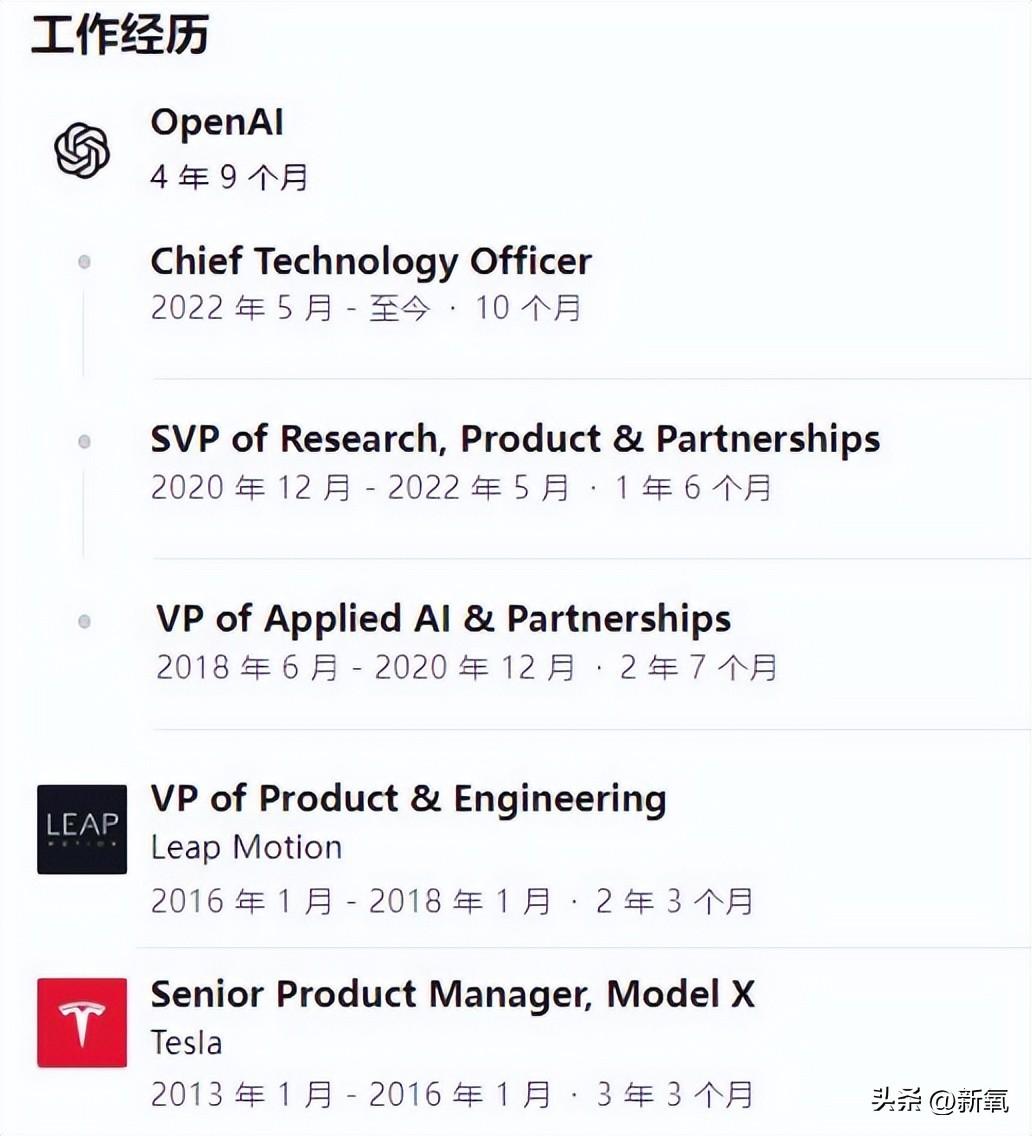Open Chief Technology Officer position title

[371, 262]
